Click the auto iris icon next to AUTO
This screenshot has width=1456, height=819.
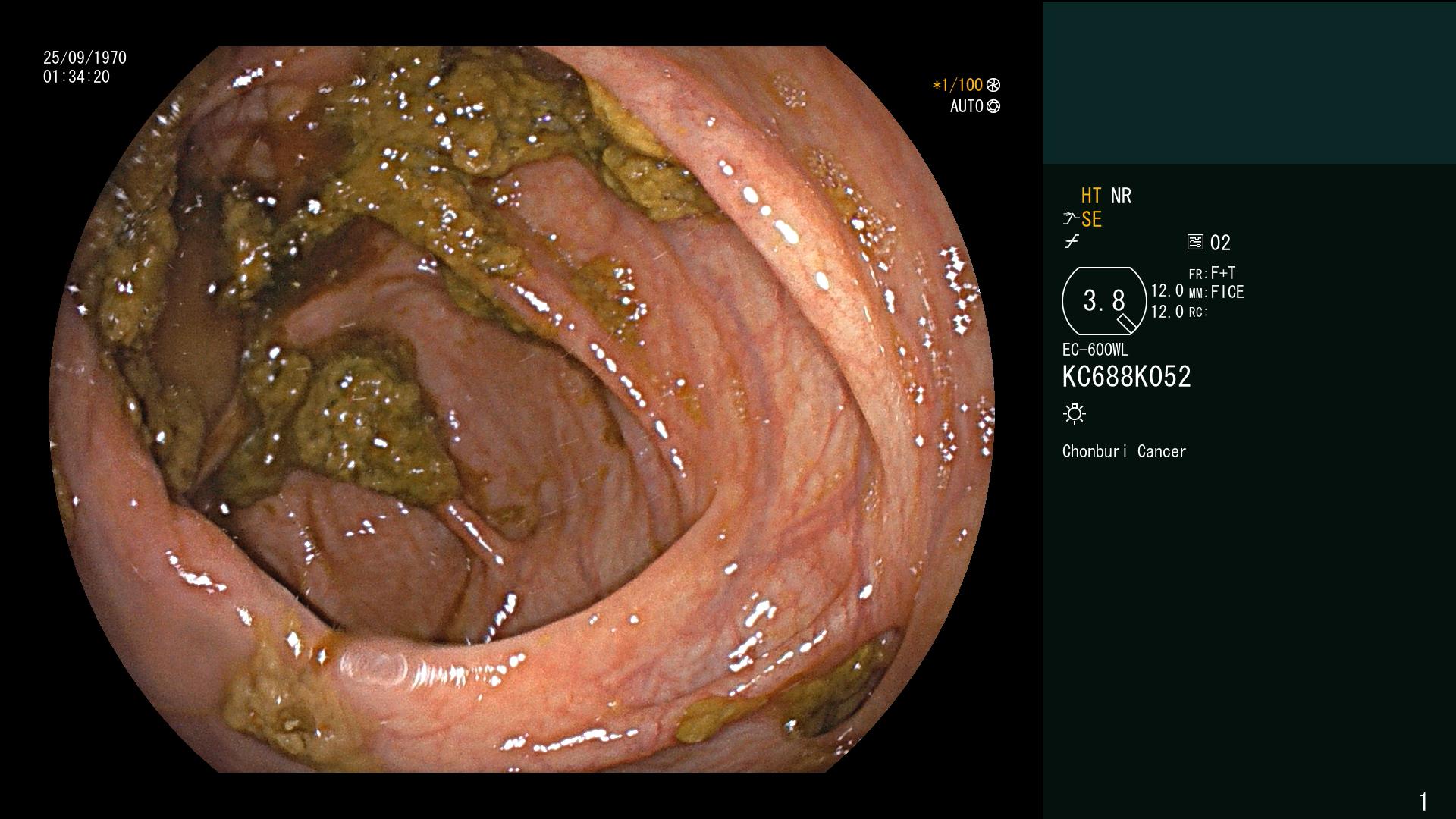(x=993, y=106)
